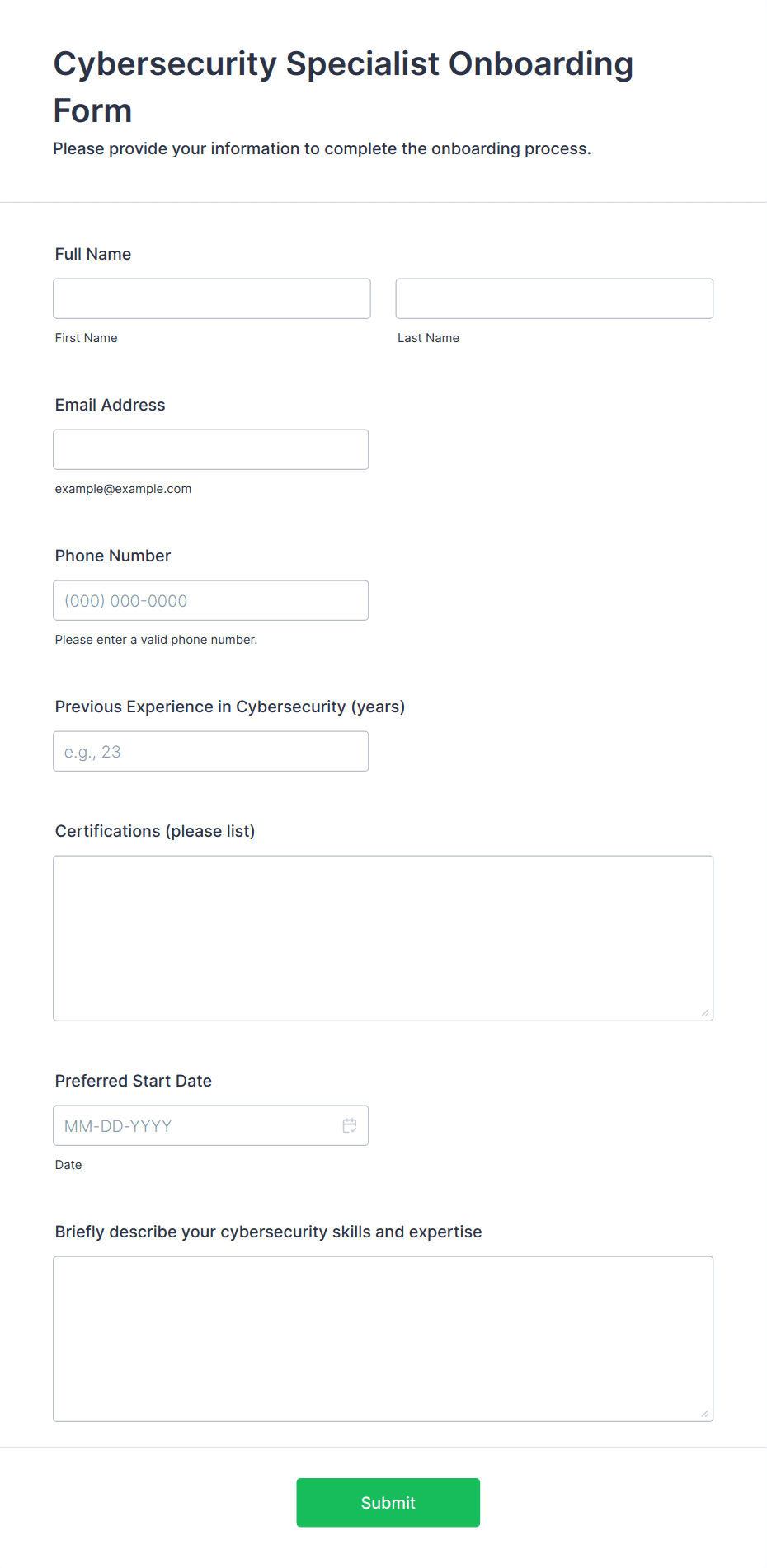Screen dimensions: 767x1568
Task: Submit the onboarding form
Action: click(x=388, y=1502)
